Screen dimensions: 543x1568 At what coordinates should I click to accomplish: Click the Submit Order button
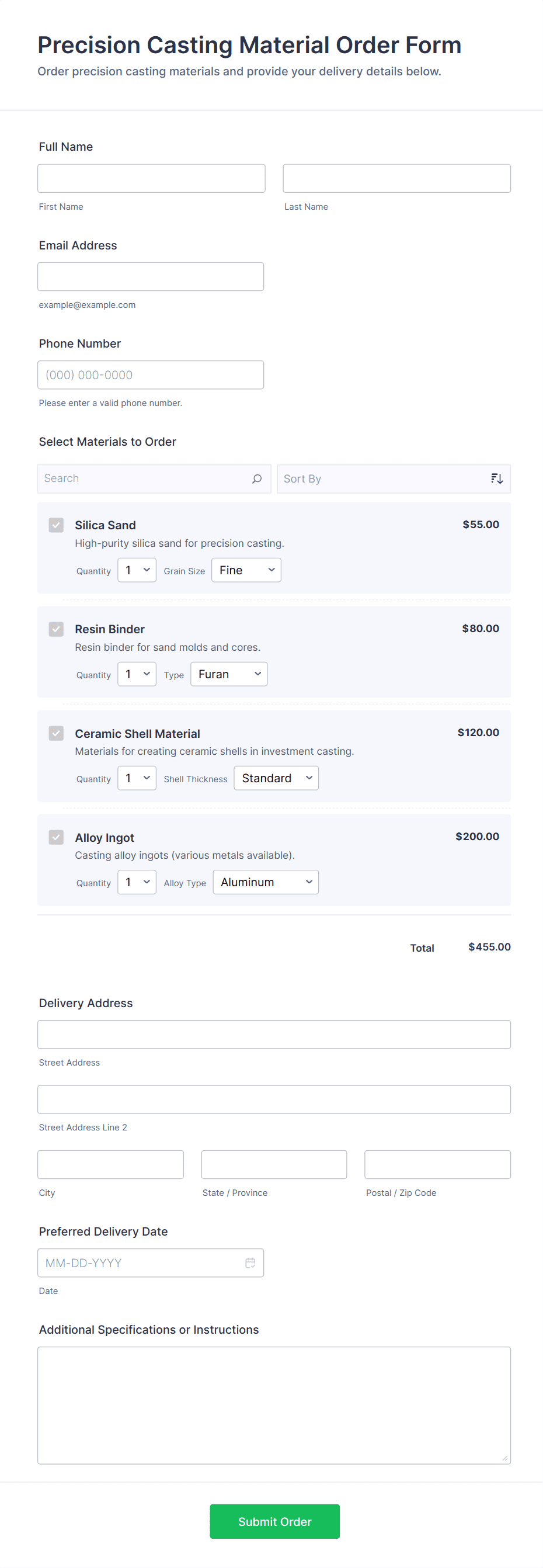(x=274, y=1521)
